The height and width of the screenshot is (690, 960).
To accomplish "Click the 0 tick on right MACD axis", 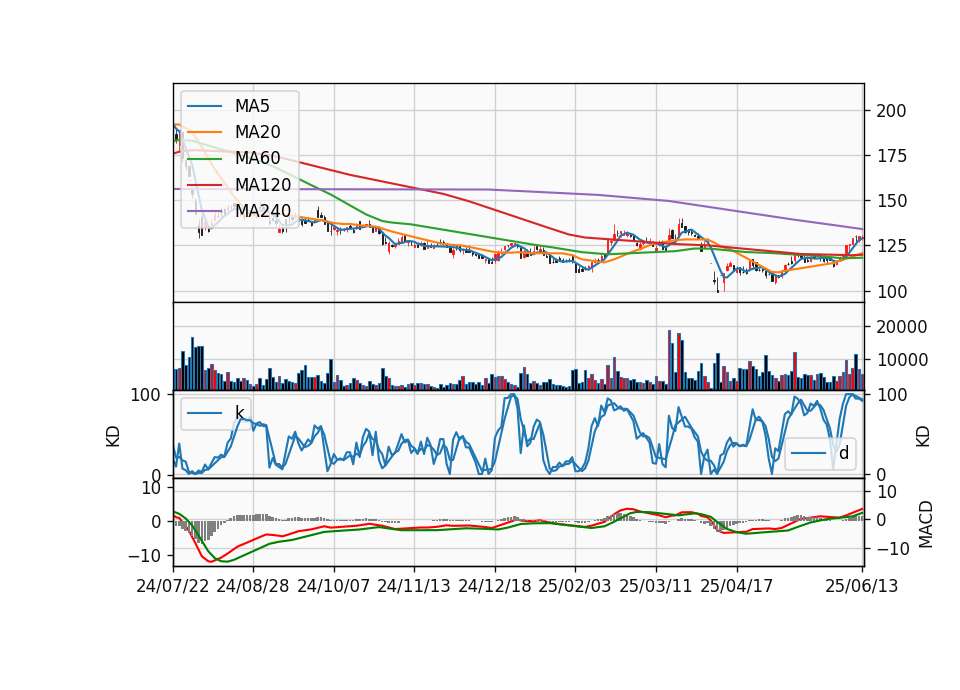I will (x=882, y=520).
